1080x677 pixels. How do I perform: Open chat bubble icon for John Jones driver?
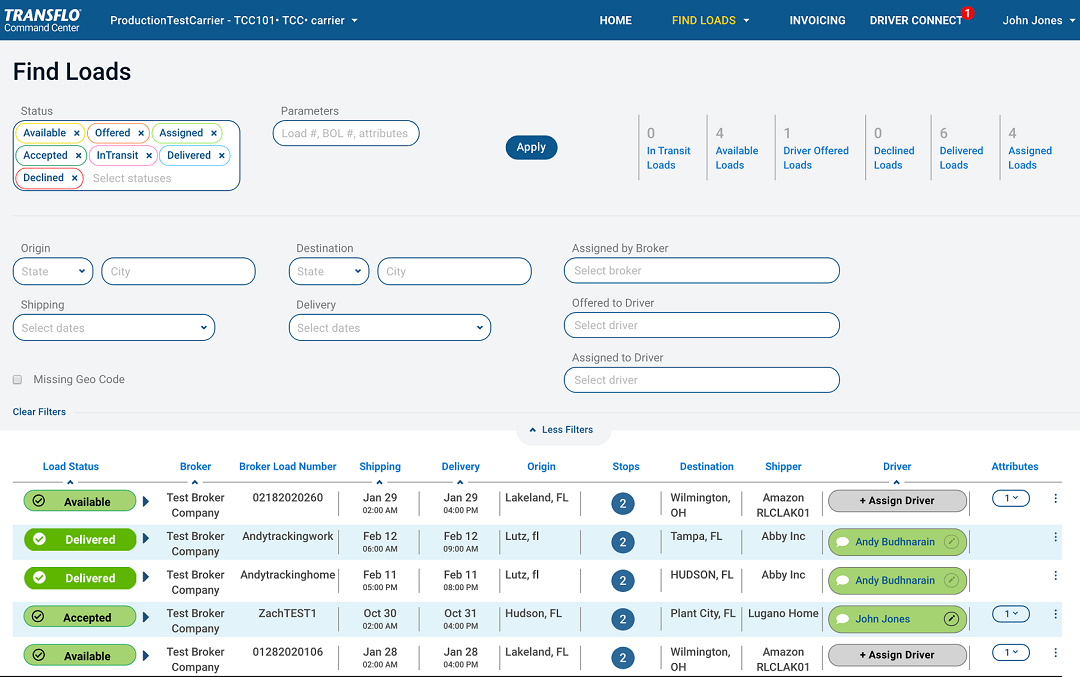[842, 619]
